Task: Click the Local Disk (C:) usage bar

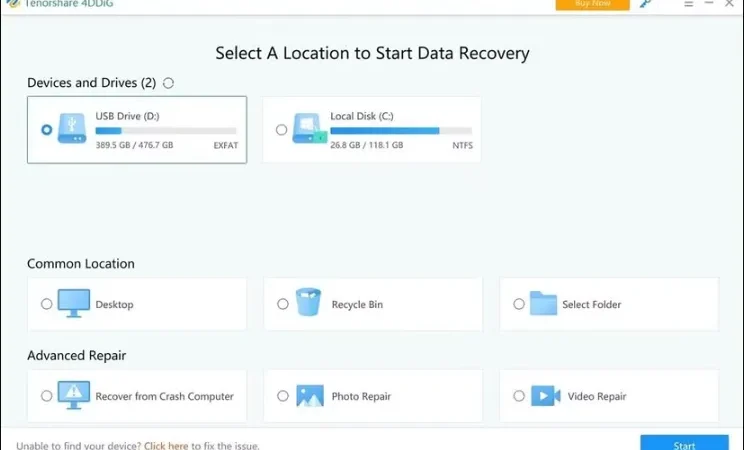Action: pyautogui.click(x=401, y=131)
